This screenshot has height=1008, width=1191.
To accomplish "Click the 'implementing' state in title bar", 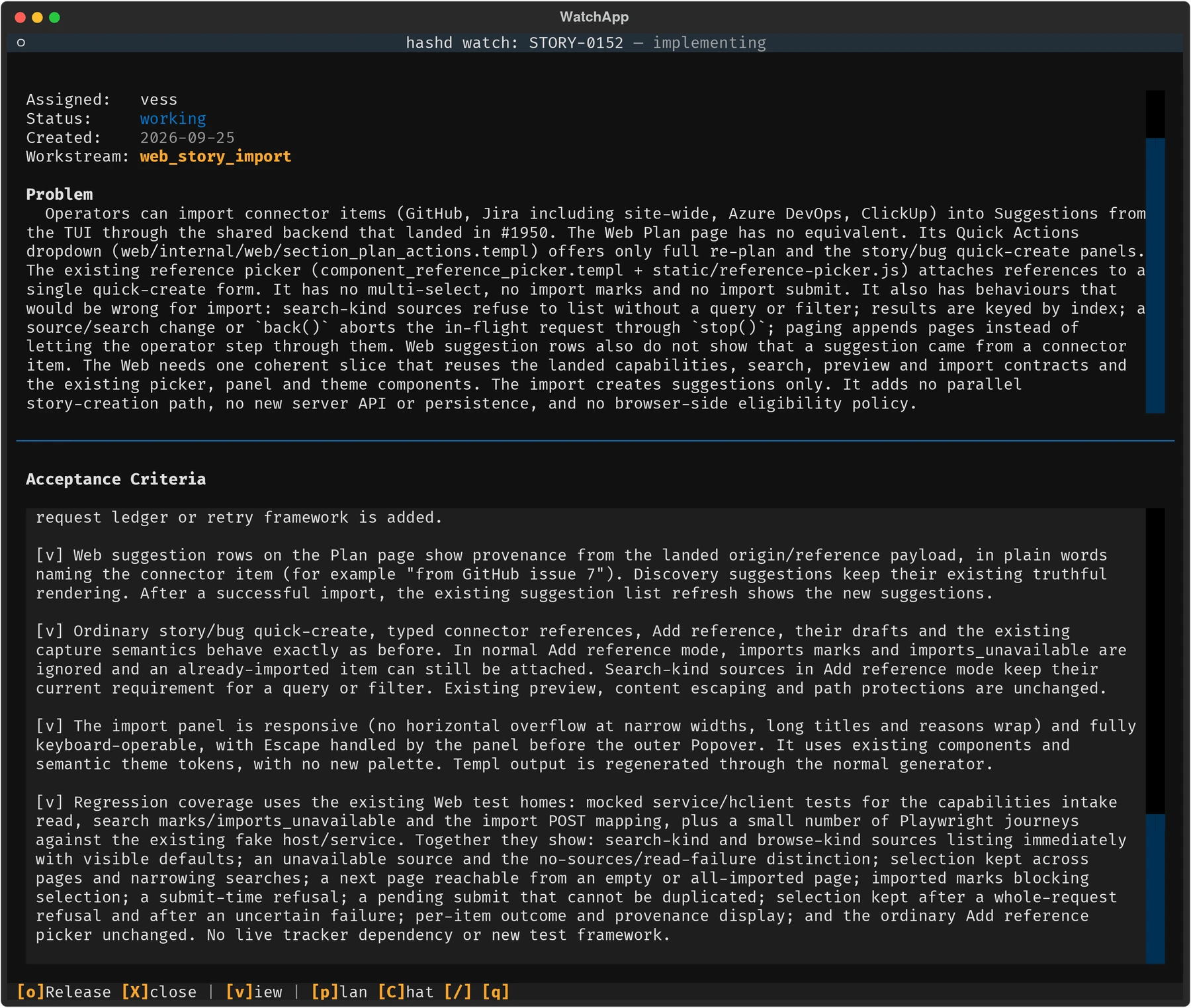I will coord(709,42).
